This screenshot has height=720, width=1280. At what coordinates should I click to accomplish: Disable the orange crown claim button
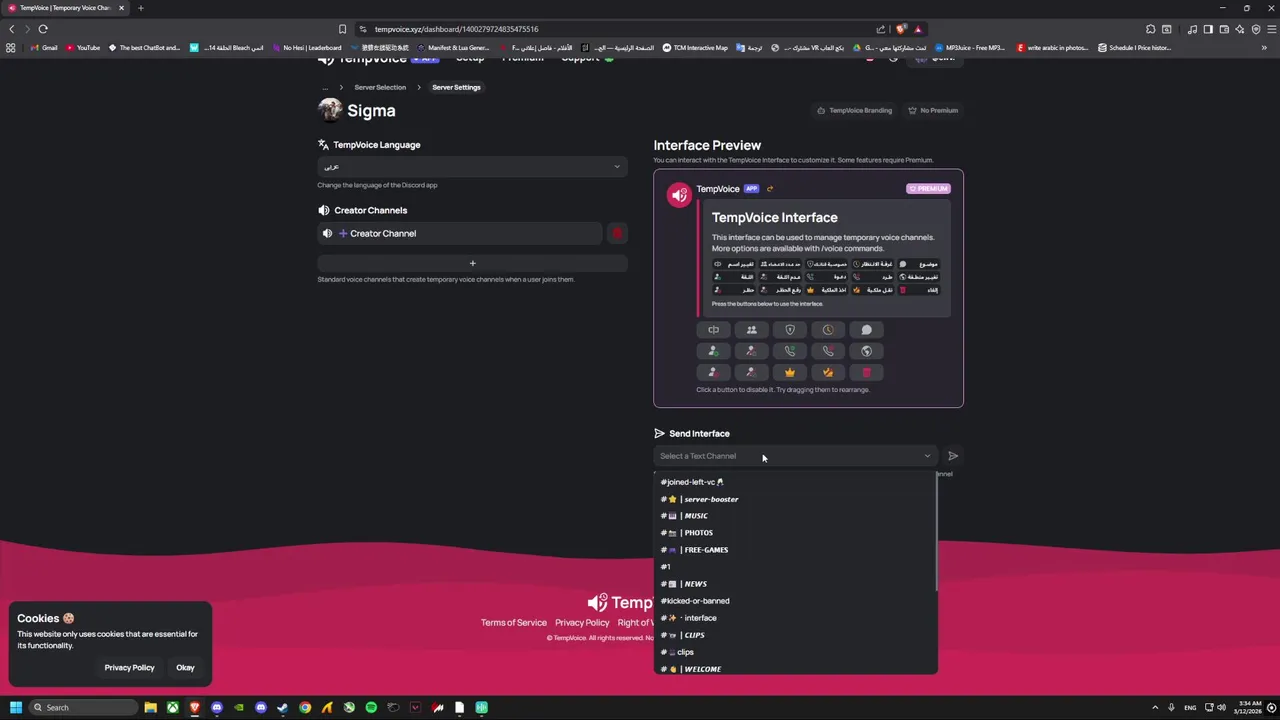point(790,372)
